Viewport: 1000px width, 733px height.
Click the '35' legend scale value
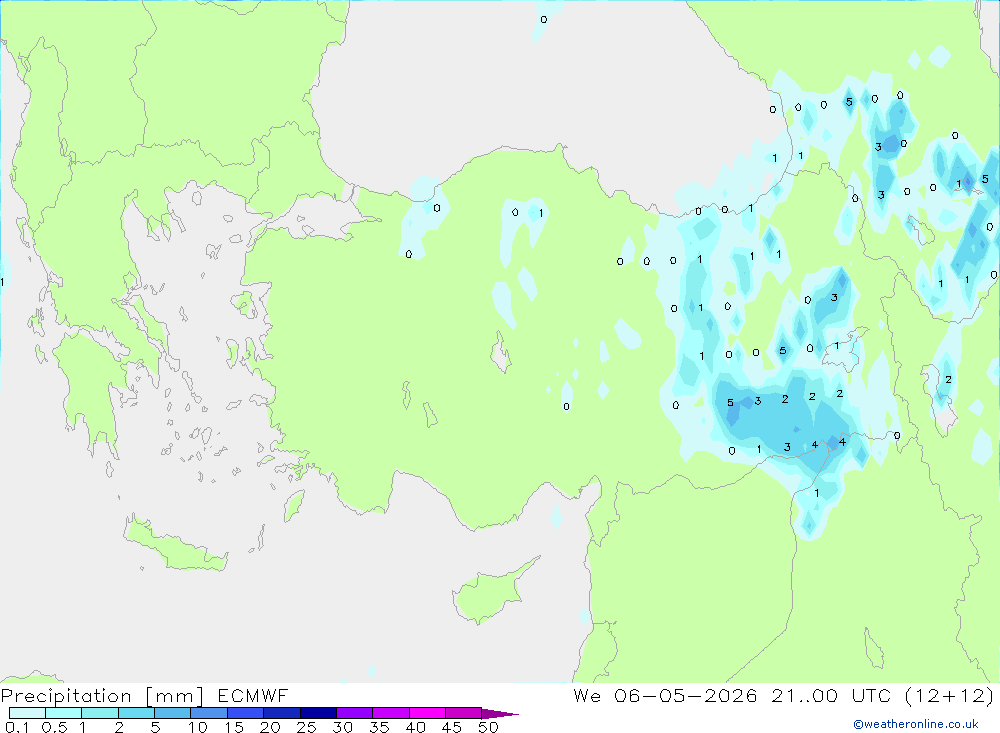(x=379, y=727)
